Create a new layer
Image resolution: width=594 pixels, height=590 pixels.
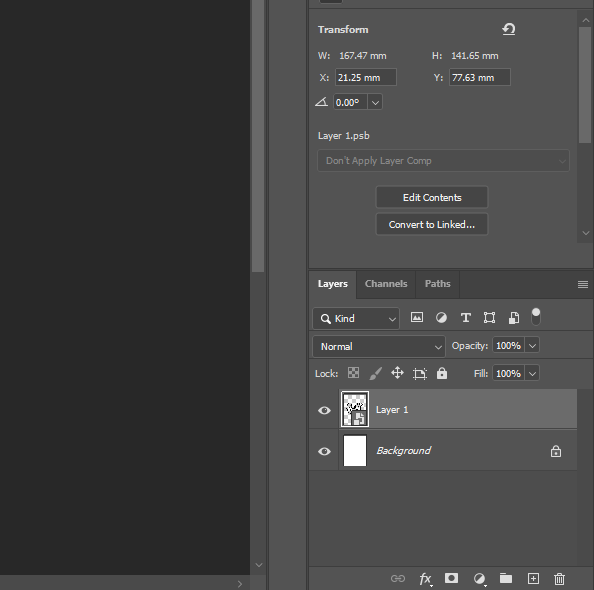pyautogui.click(x=533, y=578)
